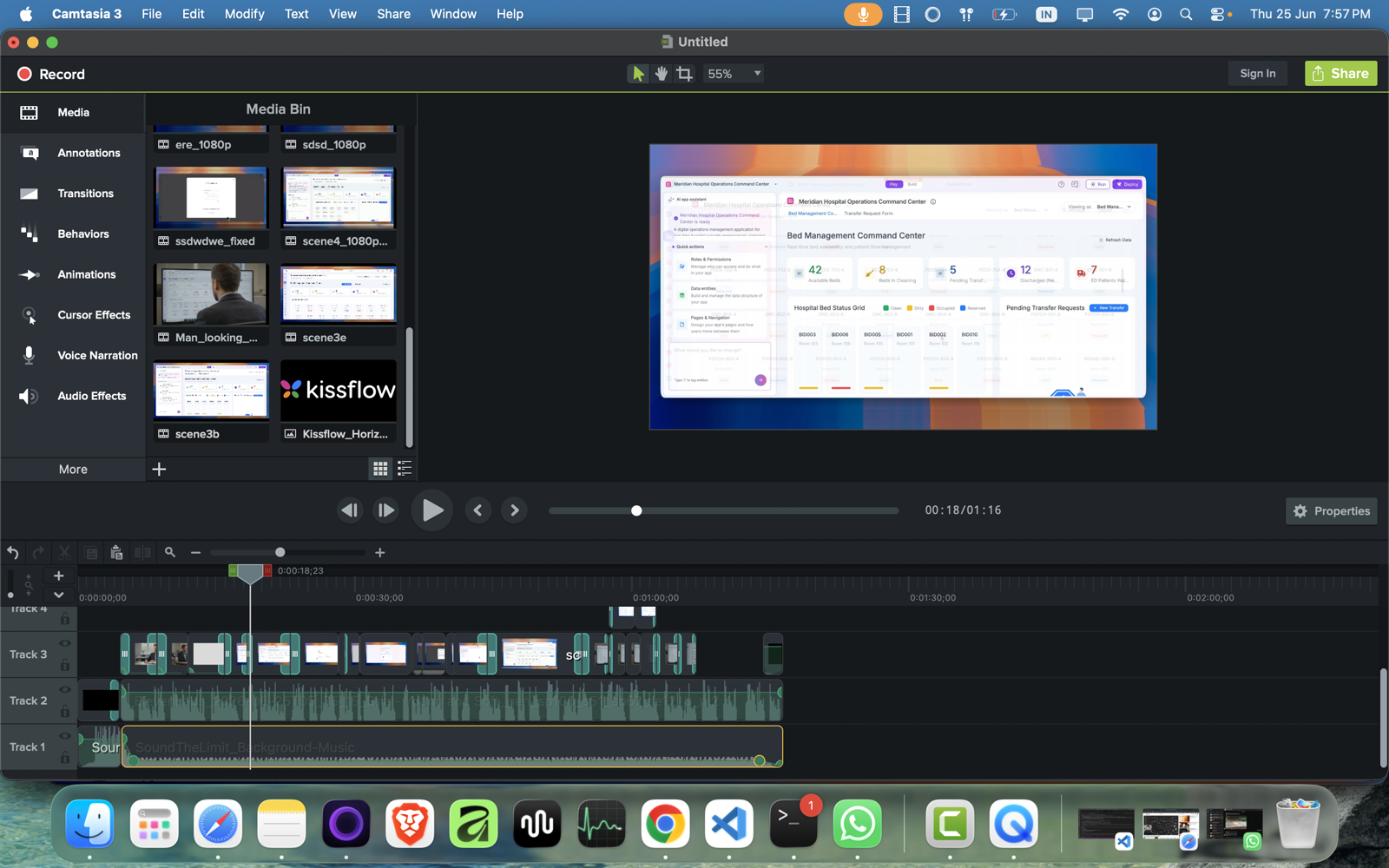Open macOS Control Center toggles icon
1389x868 pixels.
tap(1218, 14)
